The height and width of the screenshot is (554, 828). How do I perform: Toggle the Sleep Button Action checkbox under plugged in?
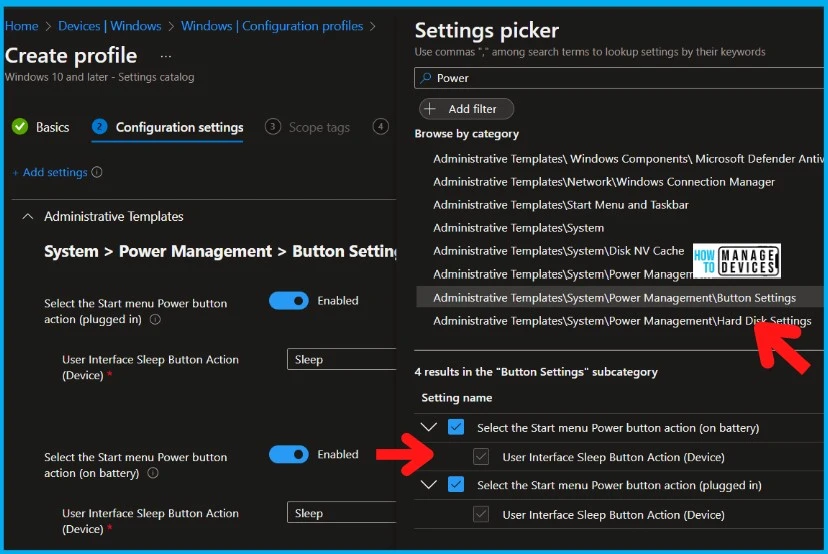tap(481, 514)
